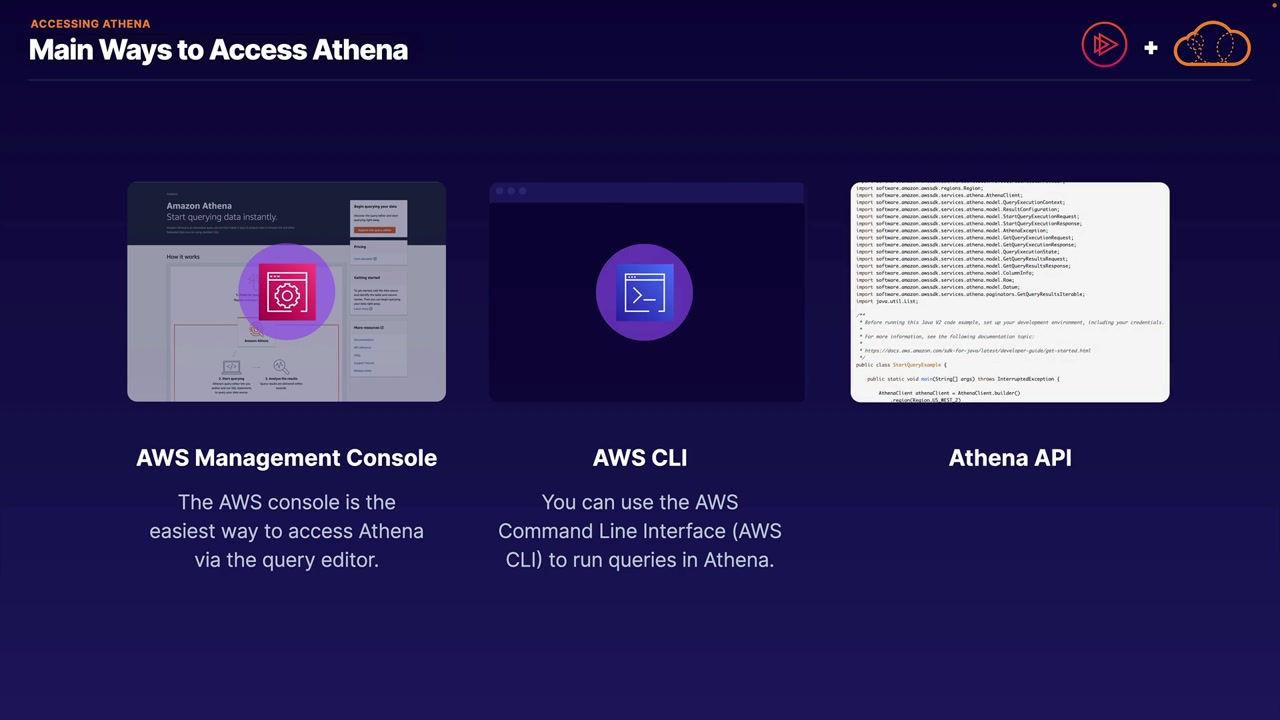
Task: Click the AWS CLI terminal prompt icon
Action: (644, 293)
